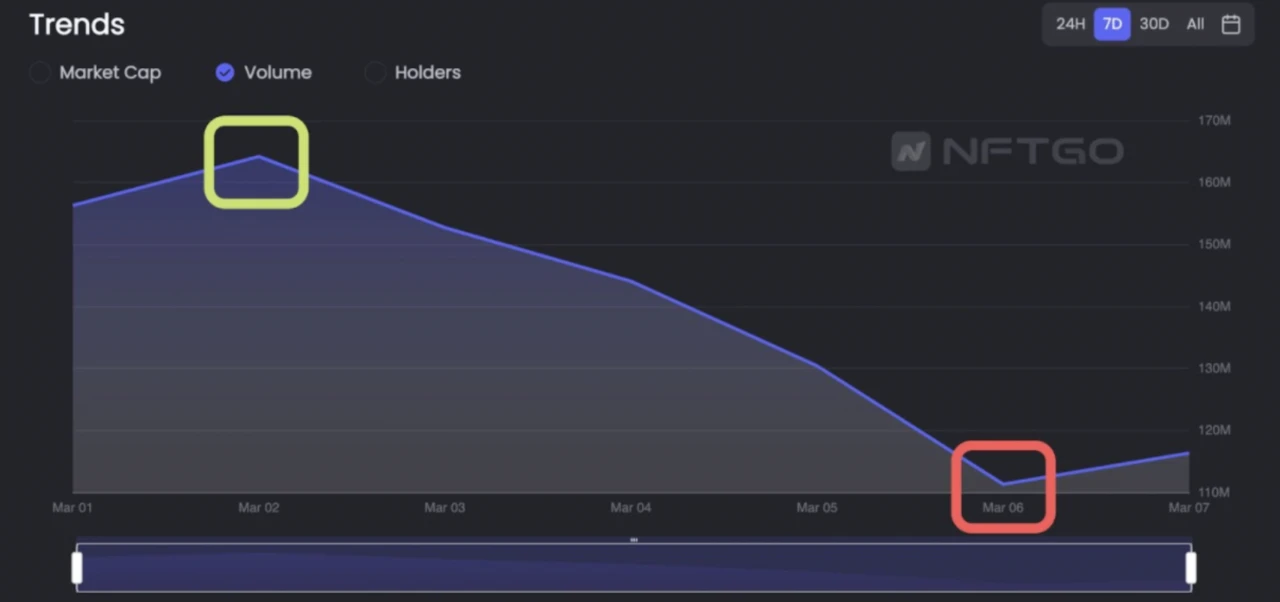Select the Holders radio option
Screen dimensions: 1280x602
pos(375,73)
